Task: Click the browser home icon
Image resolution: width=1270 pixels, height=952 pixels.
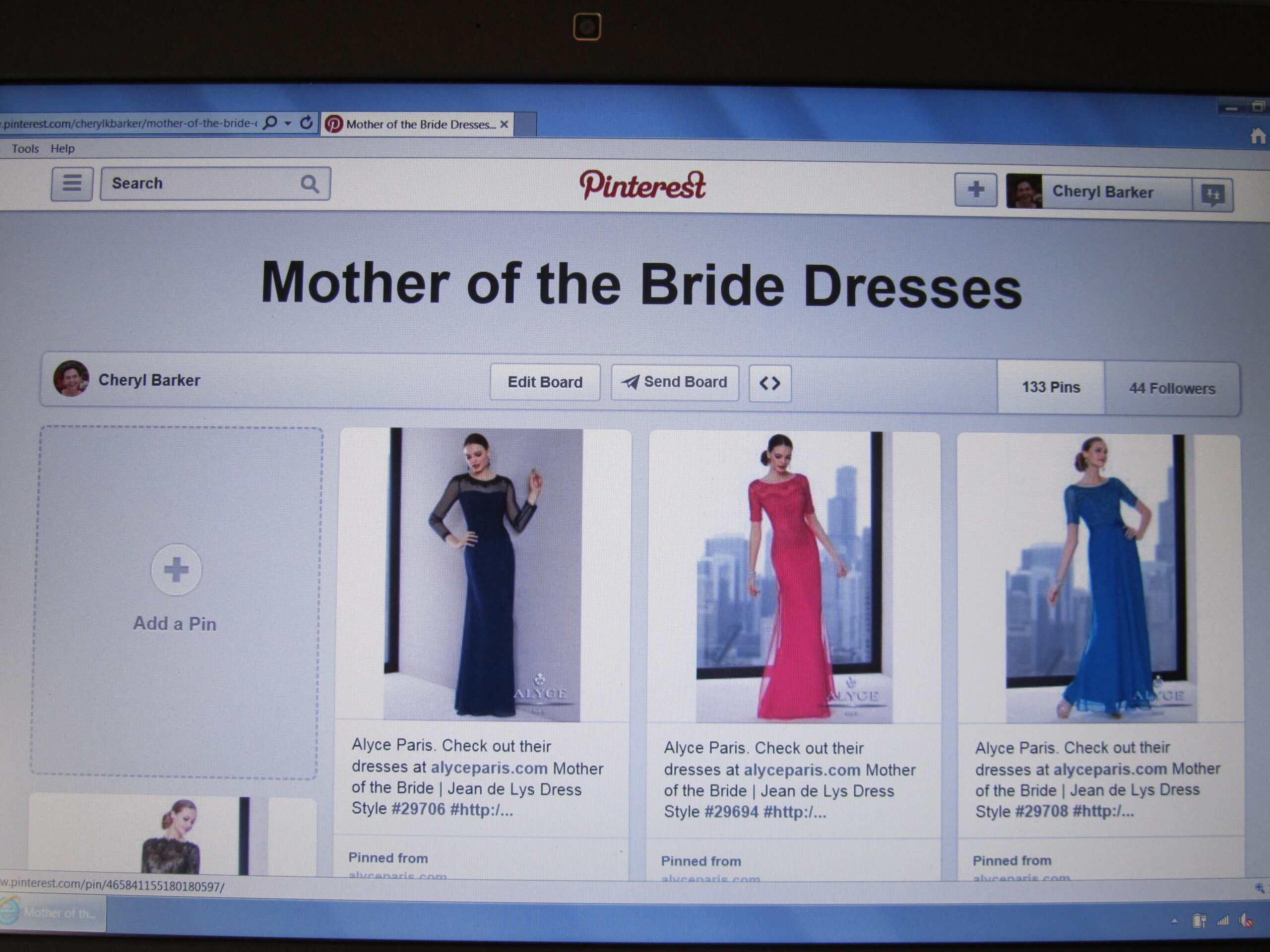Action: point(1258,136)
